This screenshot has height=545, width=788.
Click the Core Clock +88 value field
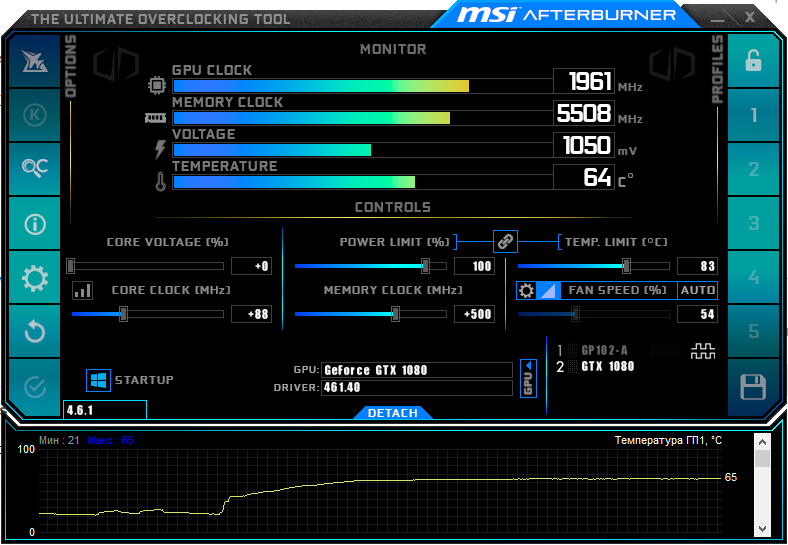pos(251,314)
